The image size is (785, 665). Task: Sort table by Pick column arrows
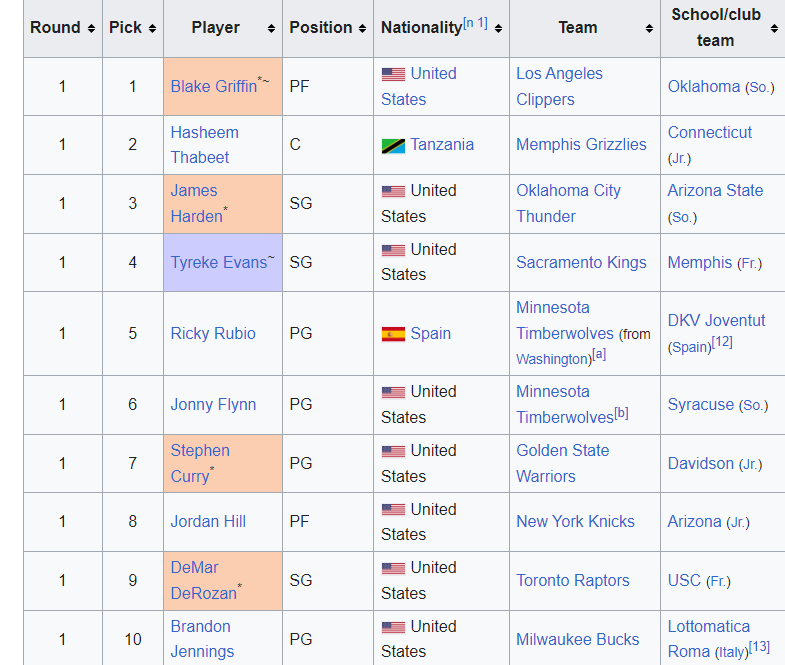point(152,29)
